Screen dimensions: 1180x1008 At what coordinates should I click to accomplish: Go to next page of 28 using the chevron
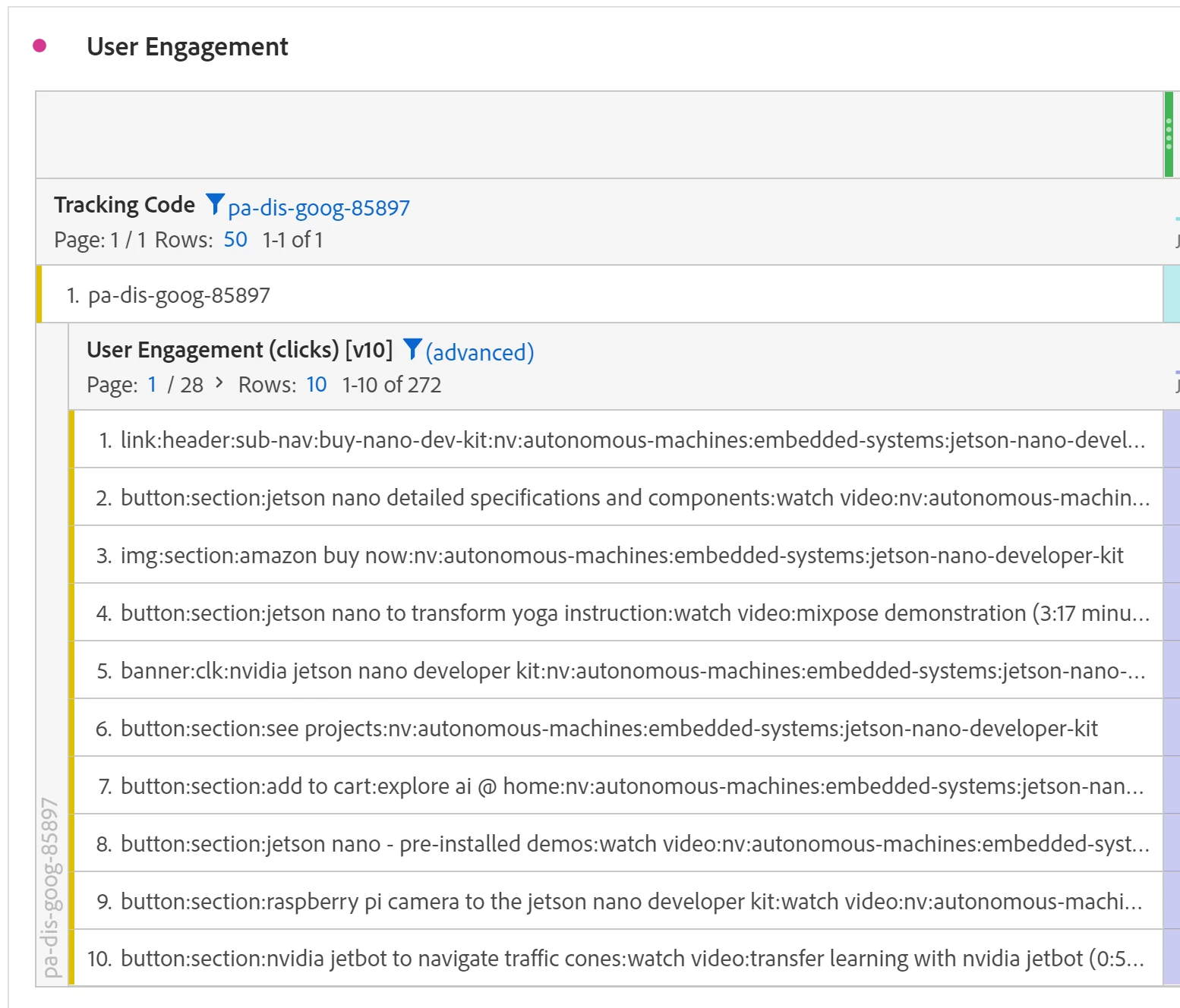219,383
